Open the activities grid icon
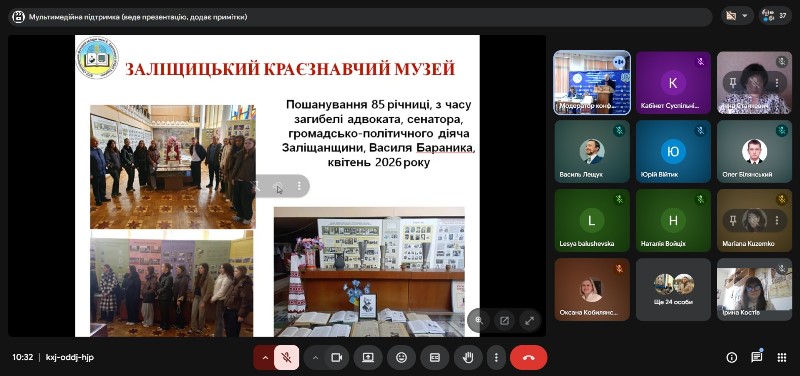800x376 pixels. point(782,358)
